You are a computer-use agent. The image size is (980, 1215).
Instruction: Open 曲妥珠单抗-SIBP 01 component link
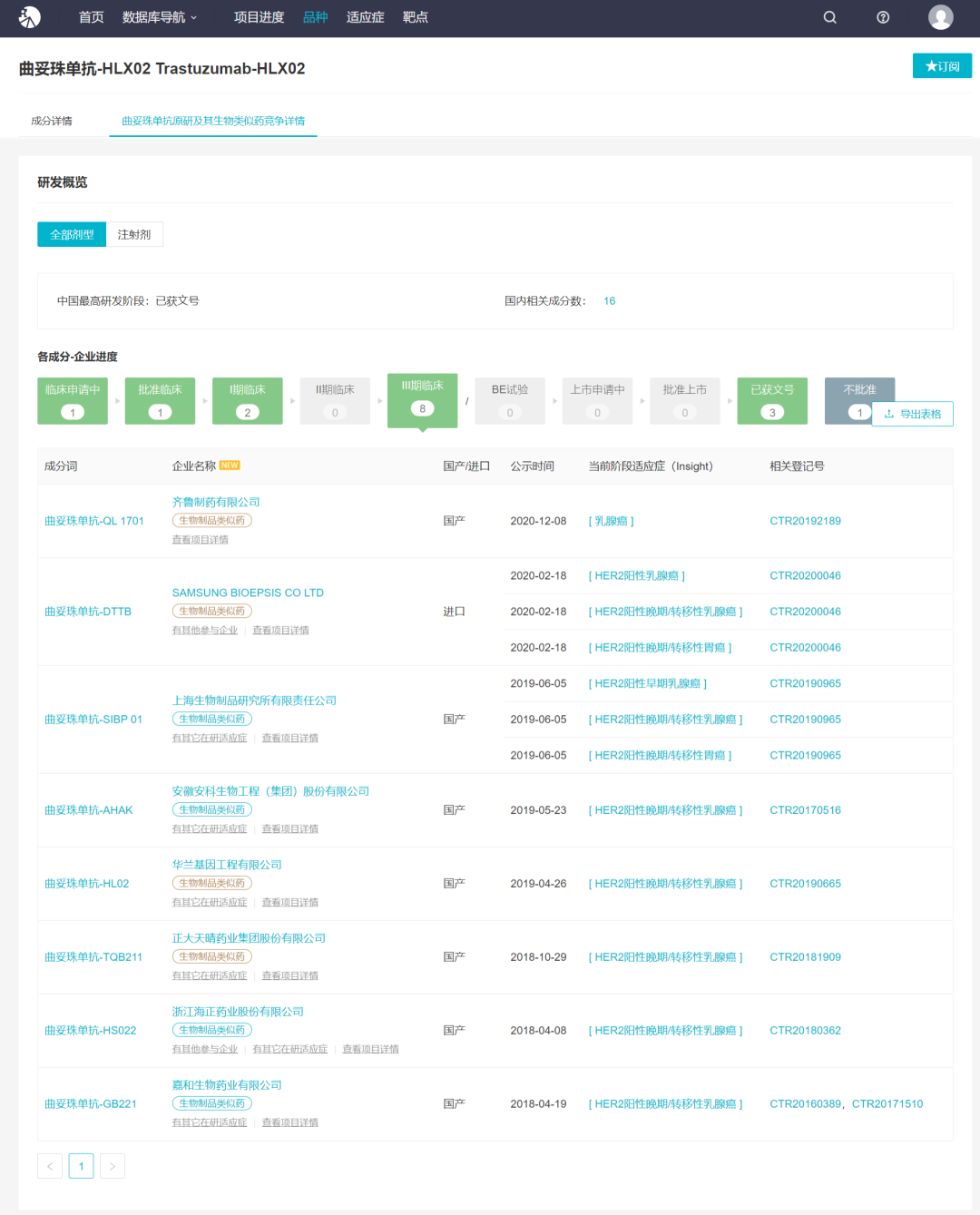(x=93, y=720)
